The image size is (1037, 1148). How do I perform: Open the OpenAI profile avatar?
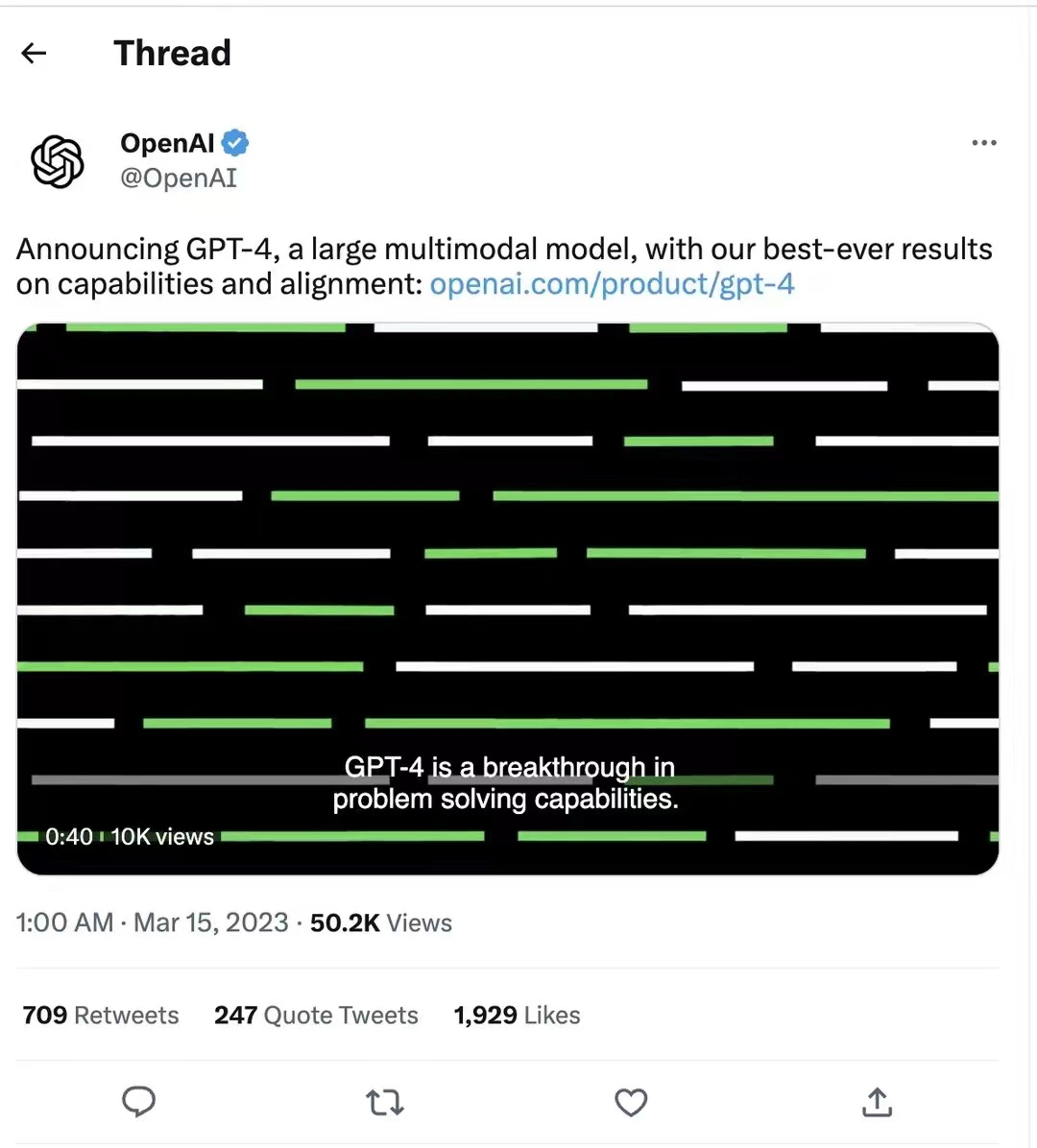point(57,161)
